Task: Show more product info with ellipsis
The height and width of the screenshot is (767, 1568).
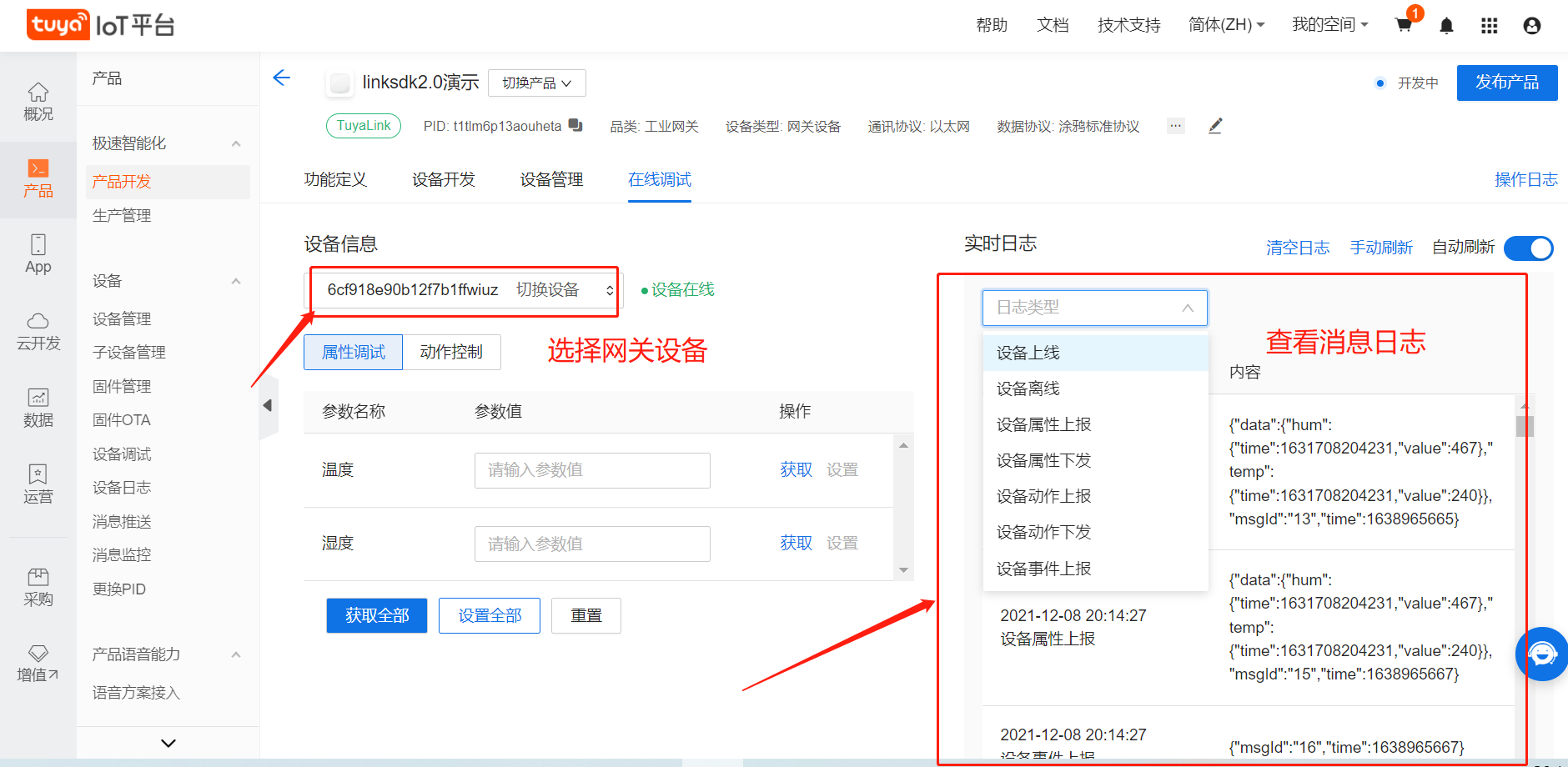Action: click(x=1176, y=126)
